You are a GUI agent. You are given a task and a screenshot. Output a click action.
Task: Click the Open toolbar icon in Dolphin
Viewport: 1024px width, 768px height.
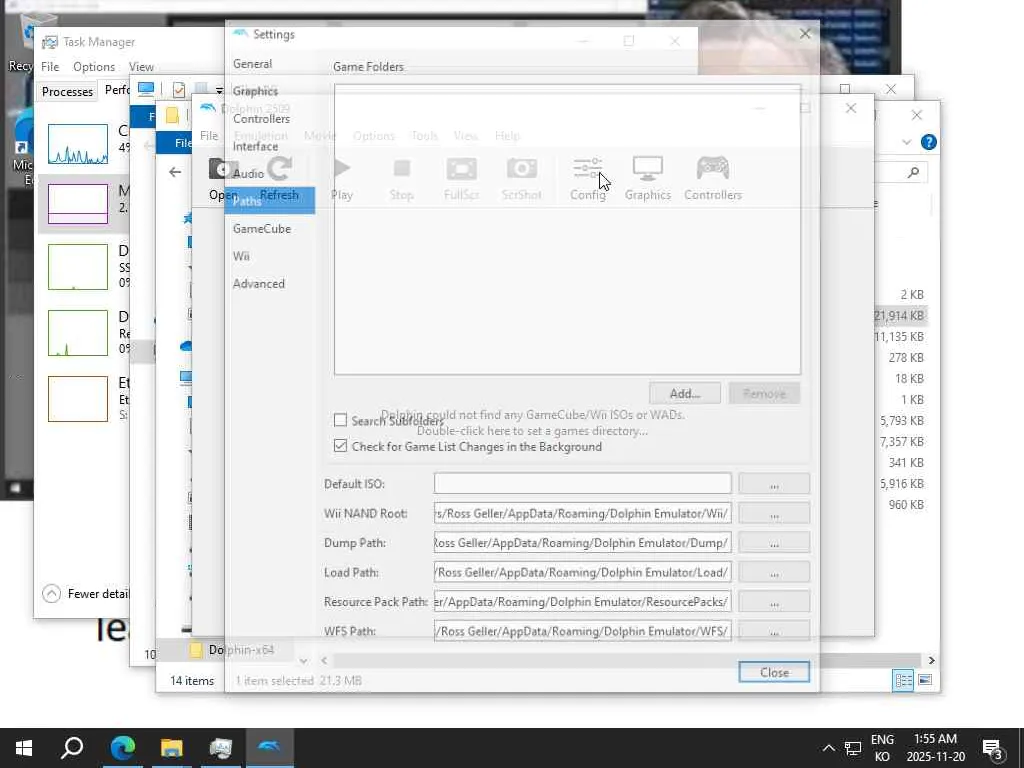[223, 170]
